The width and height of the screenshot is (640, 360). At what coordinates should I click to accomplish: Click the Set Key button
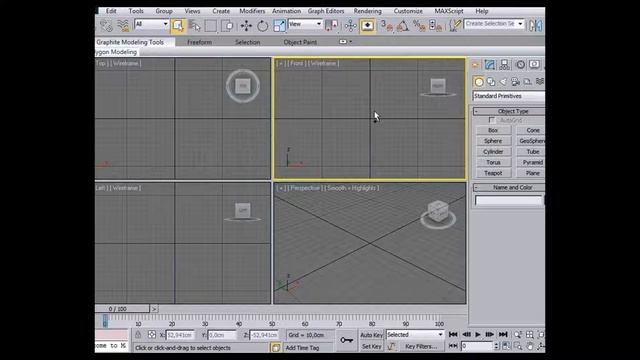(371, 347)
